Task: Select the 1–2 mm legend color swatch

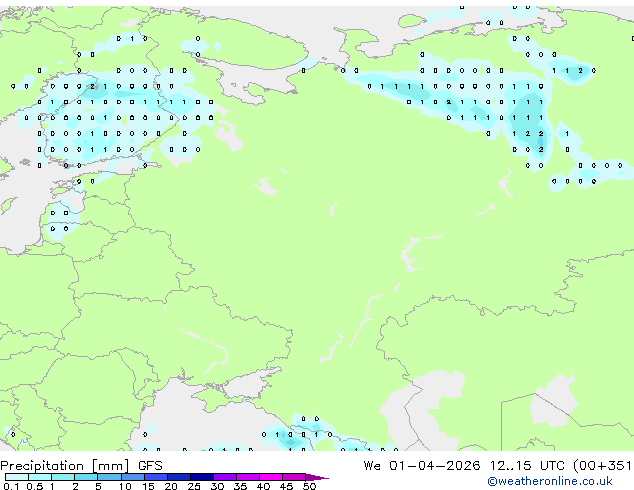Action: (x=63, y=477)
